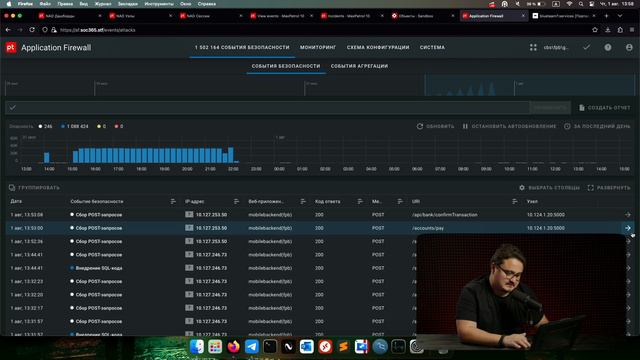
Task: Open the help question mark icon
Action: (608, 47)
